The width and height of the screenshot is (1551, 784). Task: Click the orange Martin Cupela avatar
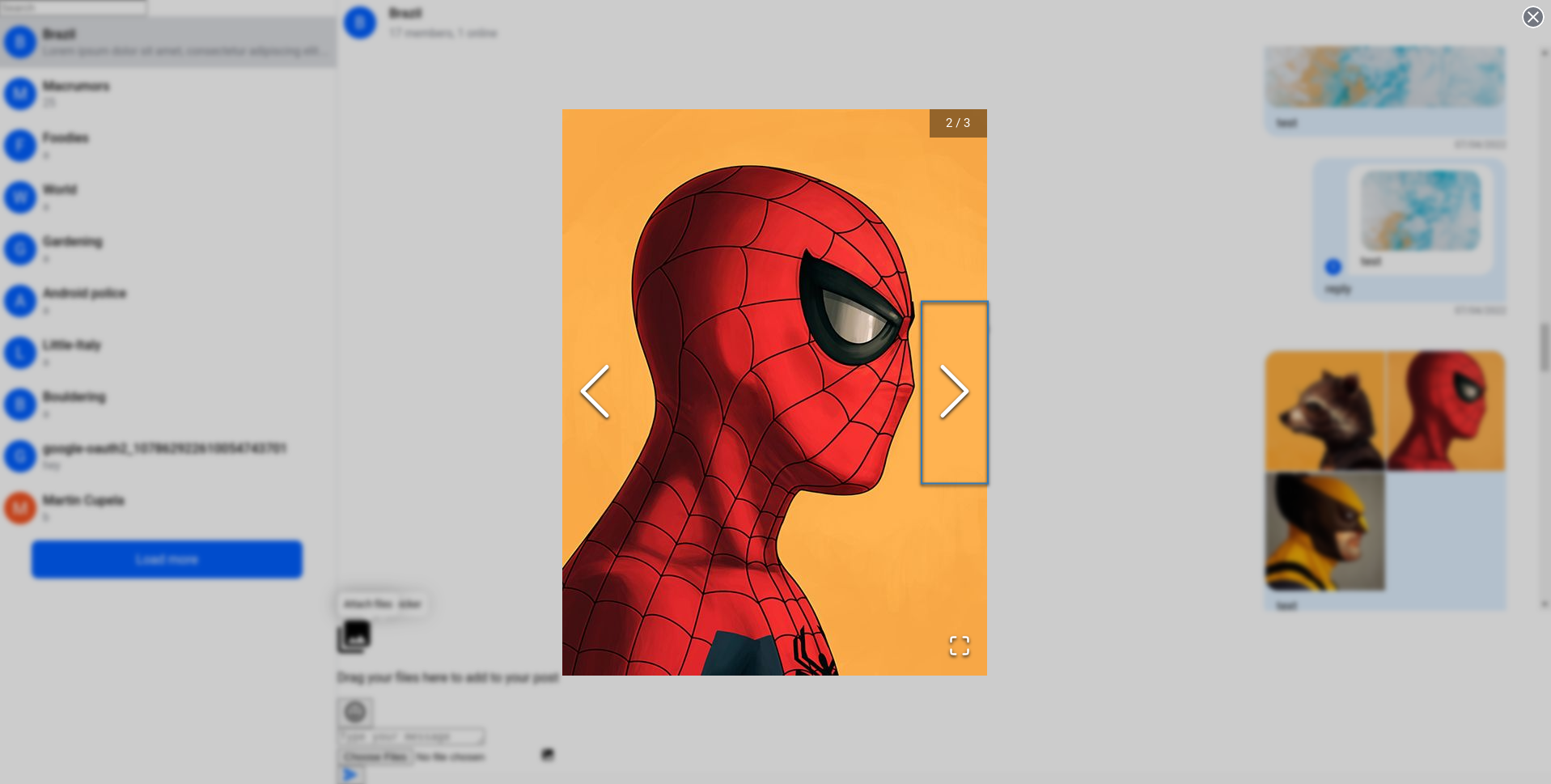[x=20, y=508]
